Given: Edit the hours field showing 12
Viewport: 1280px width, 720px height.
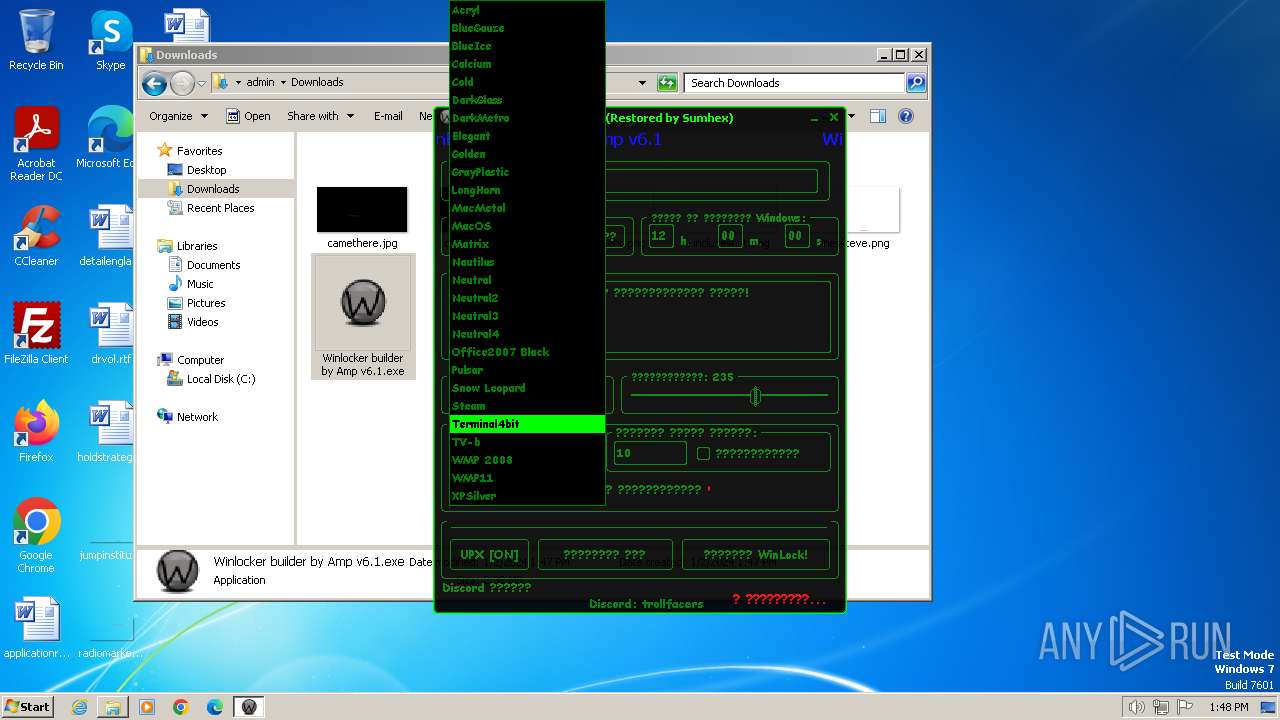Looking at the screenshot, I should point(660,236).
